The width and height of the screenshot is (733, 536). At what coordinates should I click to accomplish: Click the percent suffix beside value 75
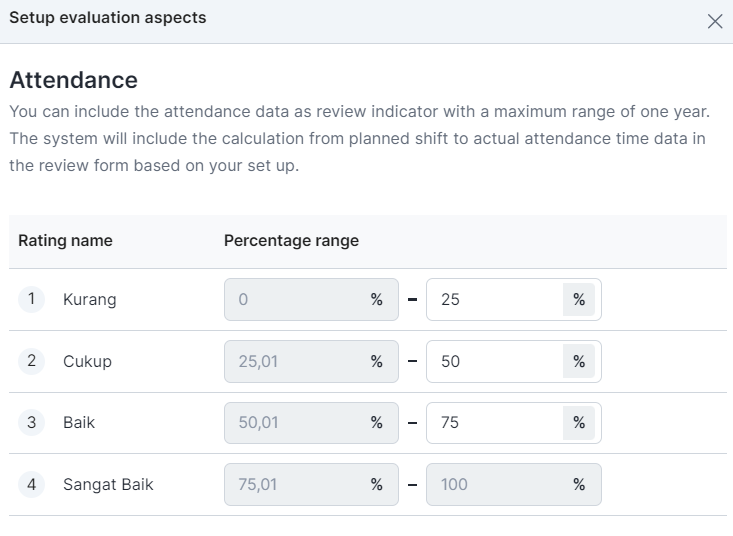[579, 423]
